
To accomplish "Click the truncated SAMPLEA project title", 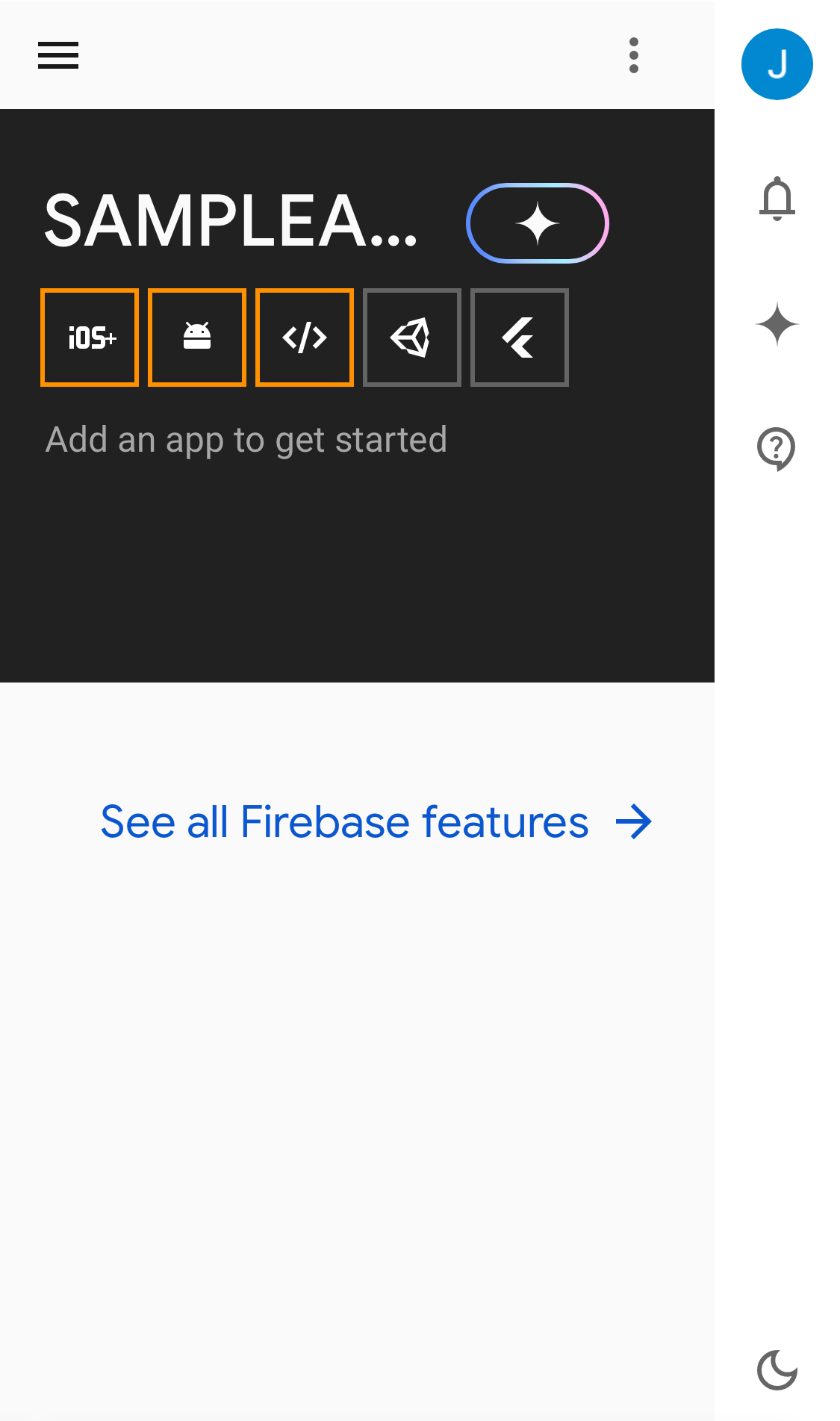I will (x=231, y=222).
